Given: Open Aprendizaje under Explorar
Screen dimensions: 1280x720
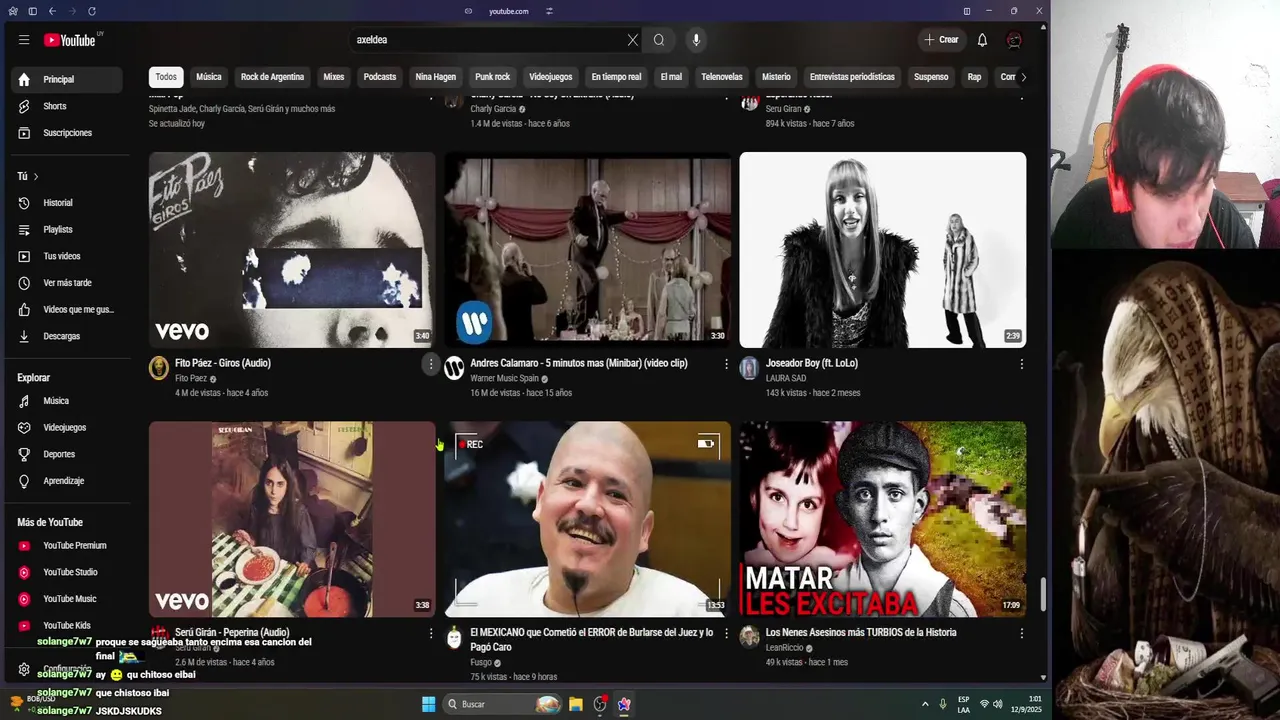Looking at the screenshot, I should tap(66, 481).
